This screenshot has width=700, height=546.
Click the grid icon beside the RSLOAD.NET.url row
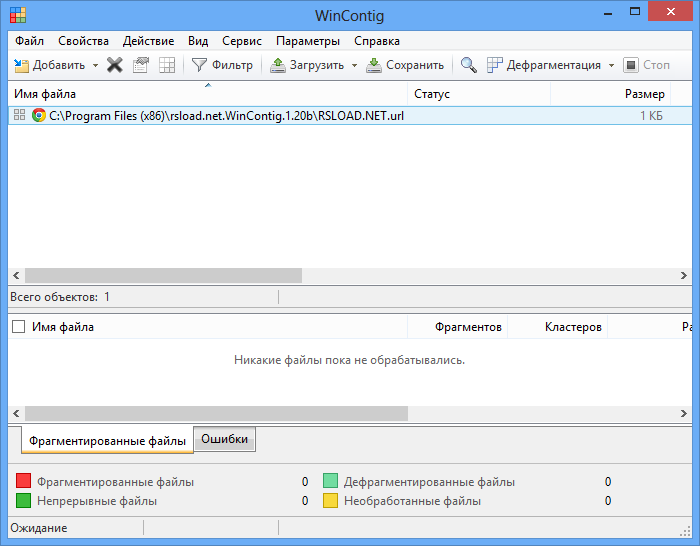point(19,115)
